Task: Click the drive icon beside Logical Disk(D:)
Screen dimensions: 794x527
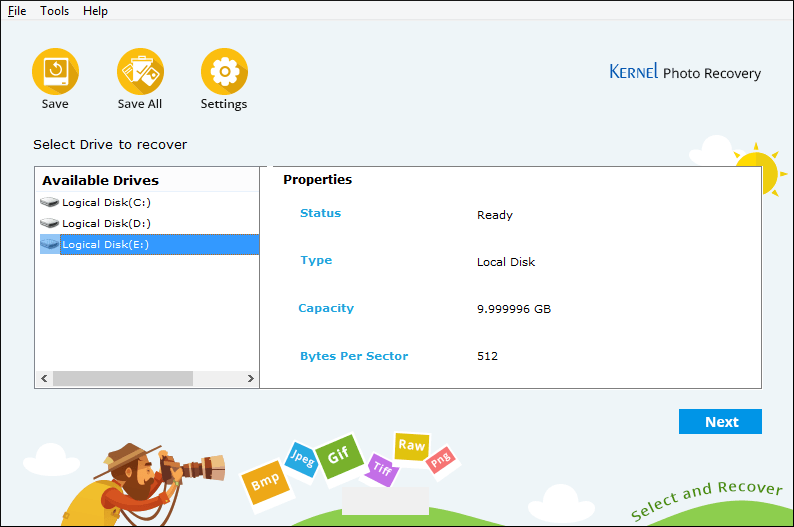Action: click(49, 223)
